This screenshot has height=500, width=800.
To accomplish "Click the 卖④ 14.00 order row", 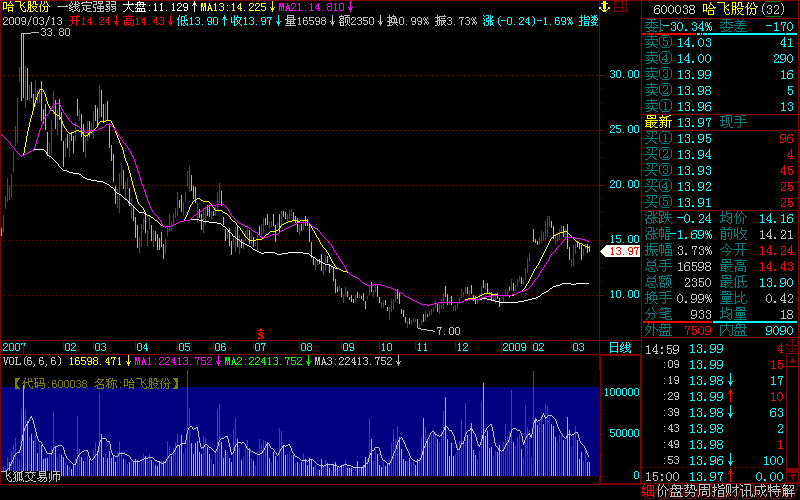I will (x=719, y=59).
